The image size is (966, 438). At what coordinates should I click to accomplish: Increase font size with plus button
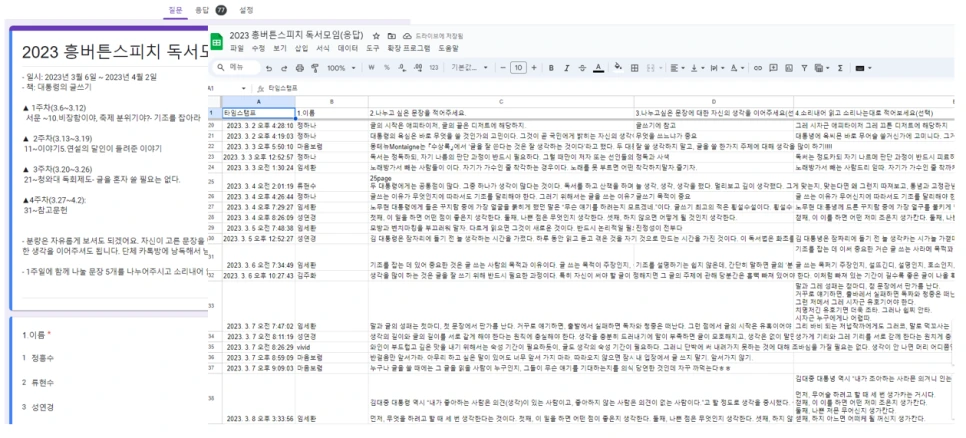click(x=534, y=68)
